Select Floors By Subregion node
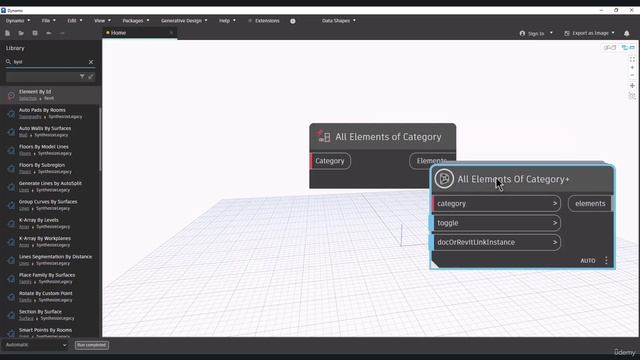 pyautogui.click(x=50, y=168)
